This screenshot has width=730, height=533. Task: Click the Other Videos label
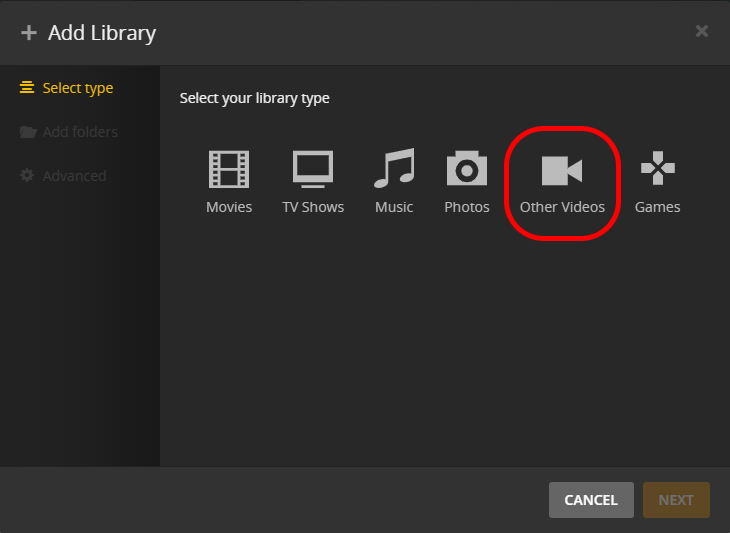562,207
